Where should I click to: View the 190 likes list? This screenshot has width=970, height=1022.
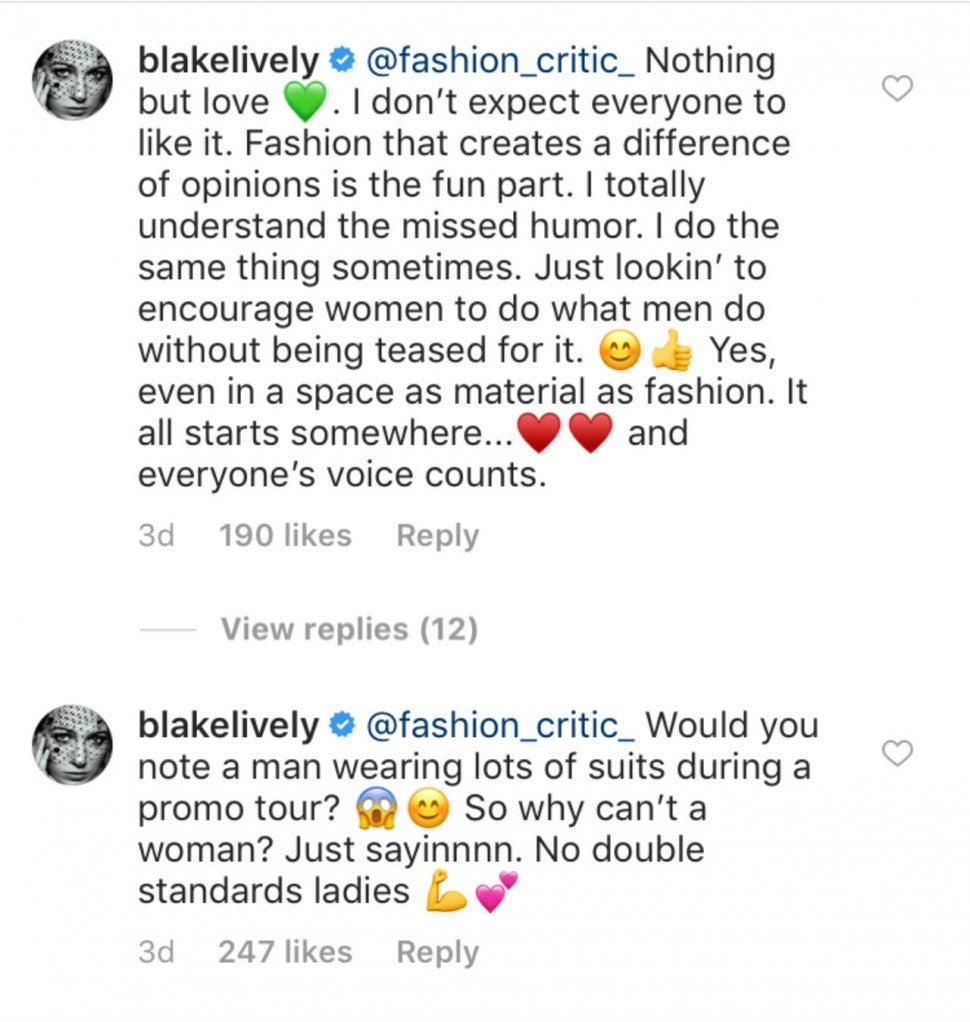285,536
